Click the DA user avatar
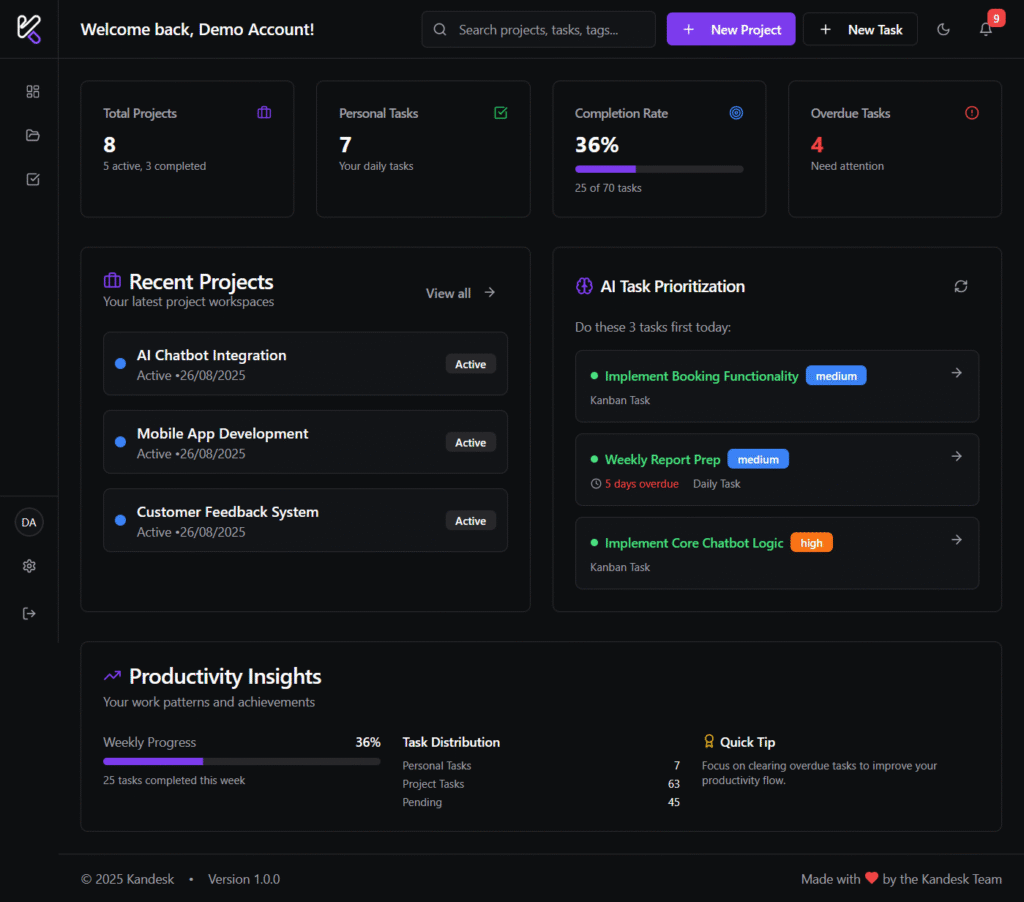Viewport: 1024px width, 902px height. [29, 522]
